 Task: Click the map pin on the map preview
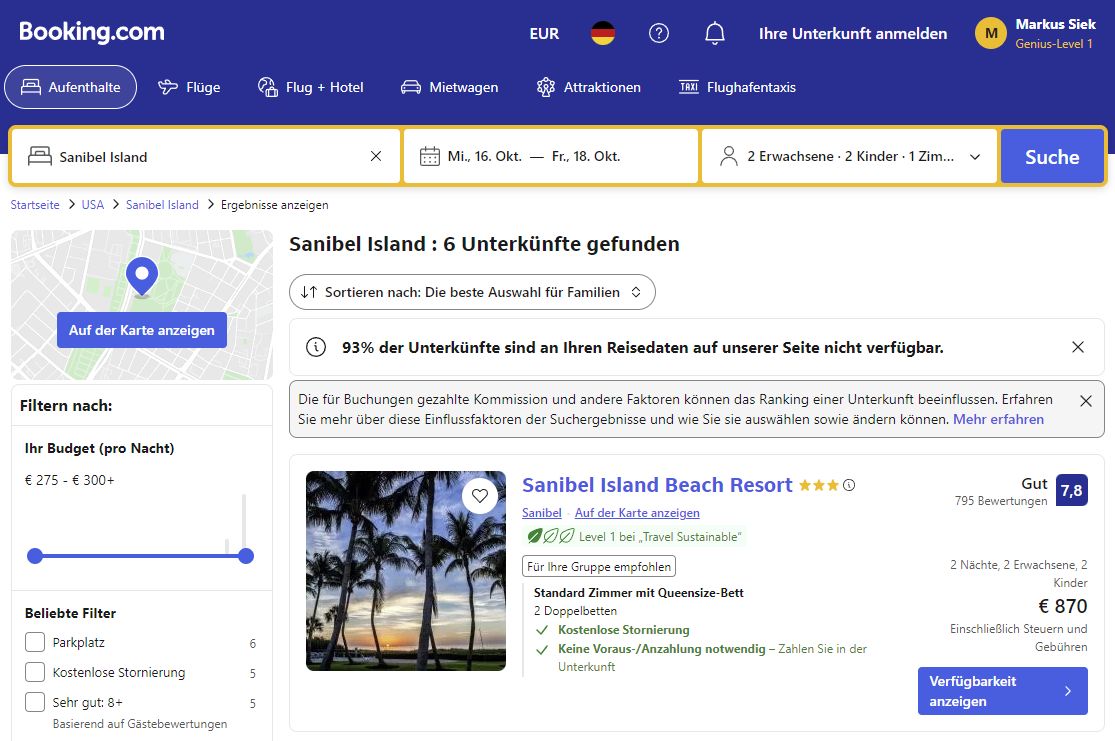pos(142,277)
